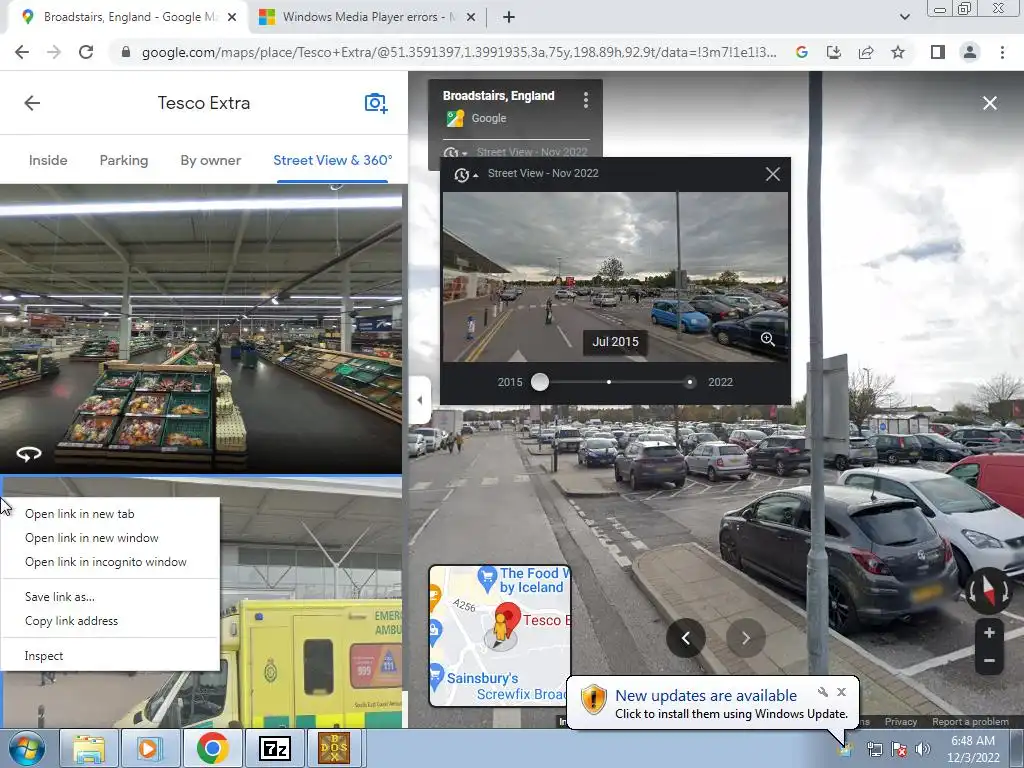
Task: Open the tab search chevron in title bar
Action: 904,17
